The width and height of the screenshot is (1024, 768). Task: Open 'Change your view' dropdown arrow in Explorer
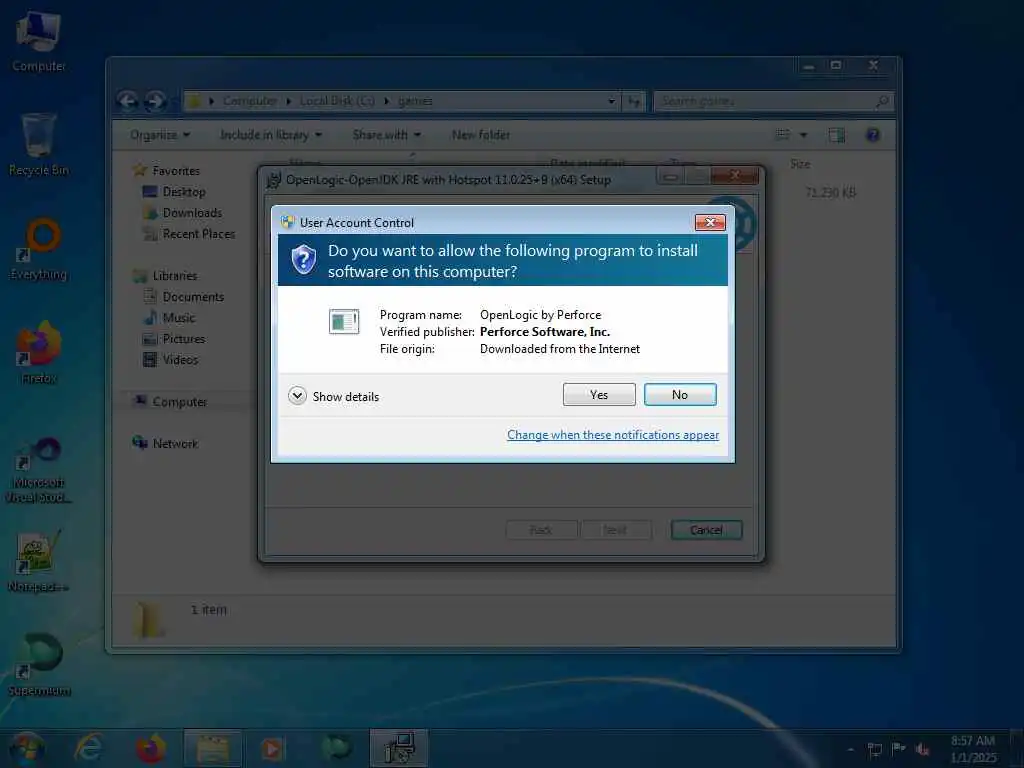(x=804, y=135)
